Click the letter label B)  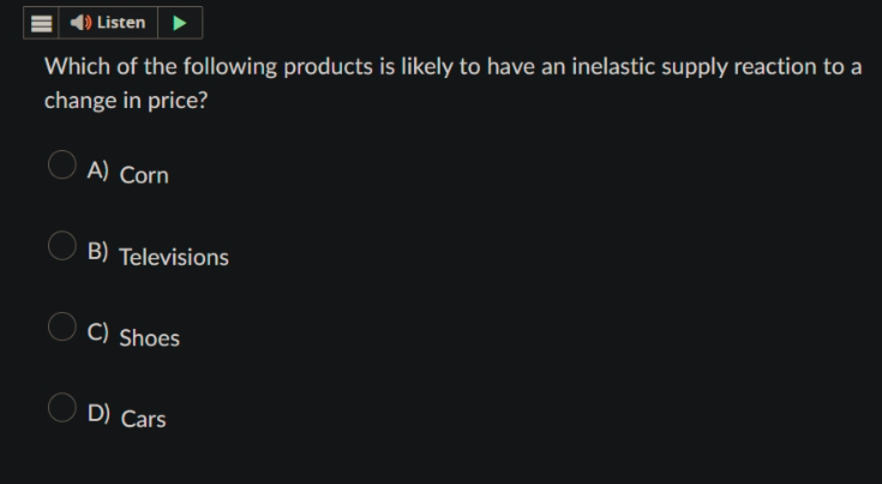98,251
